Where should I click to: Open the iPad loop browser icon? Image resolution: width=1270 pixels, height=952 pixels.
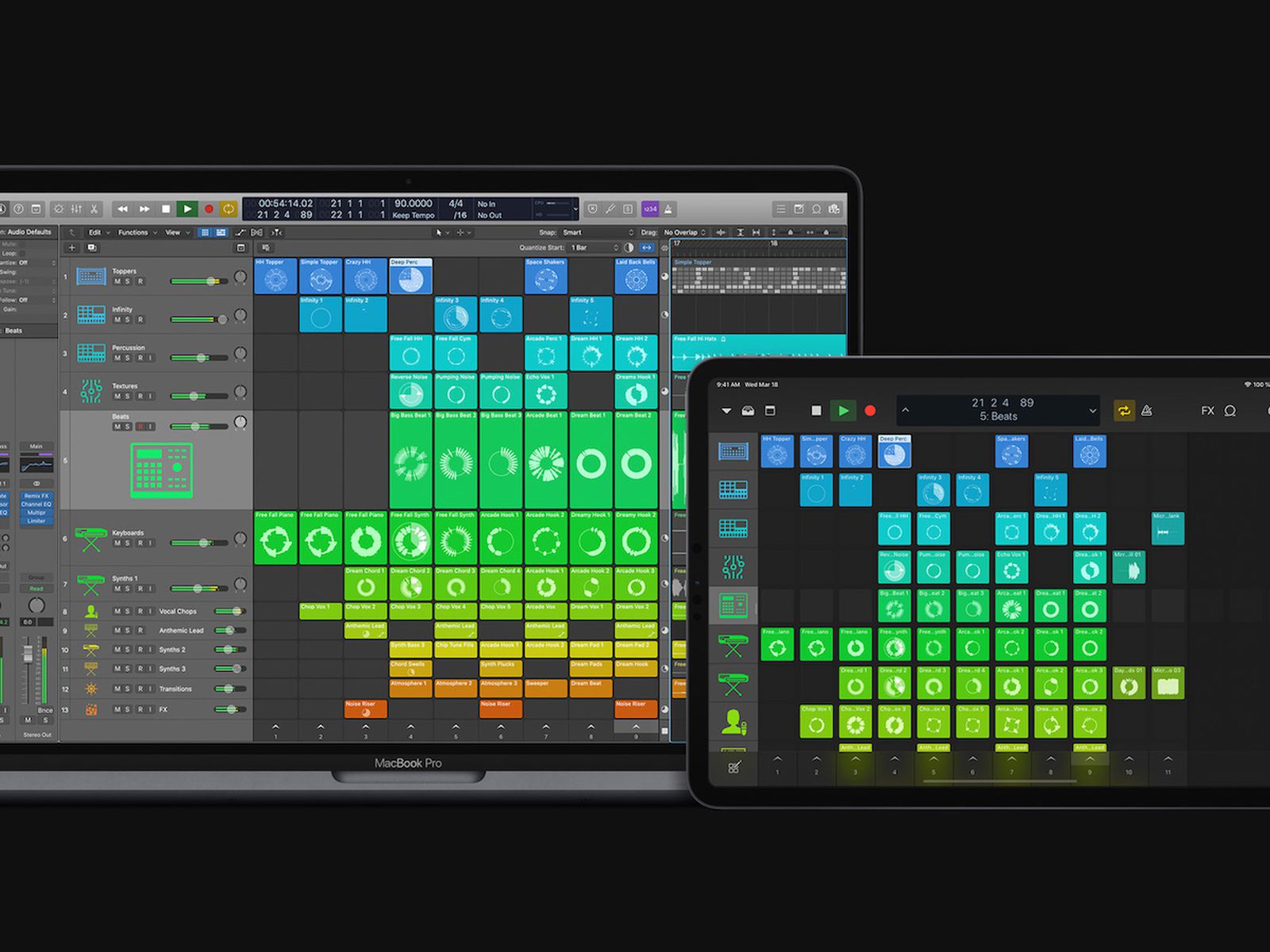point(1230,411)
